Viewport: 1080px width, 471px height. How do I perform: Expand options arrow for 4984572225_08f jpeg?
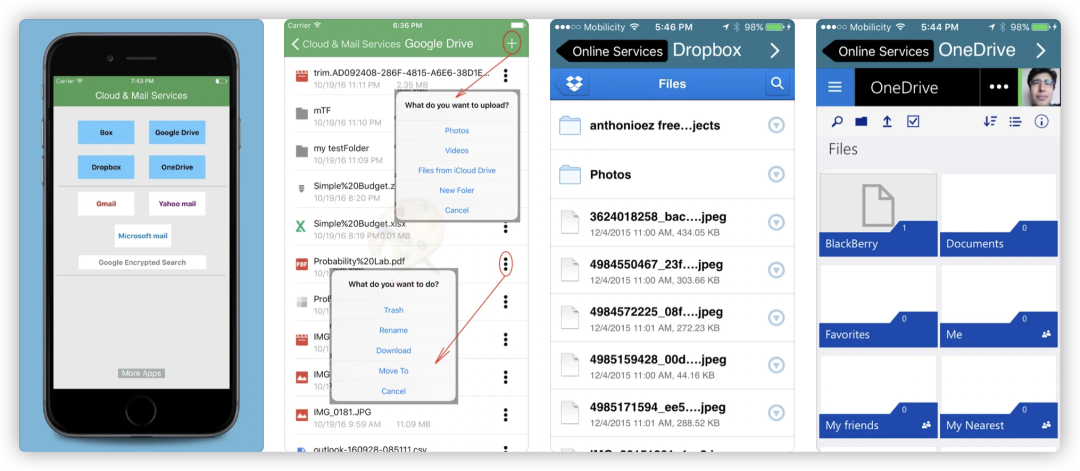click(776, 317)
